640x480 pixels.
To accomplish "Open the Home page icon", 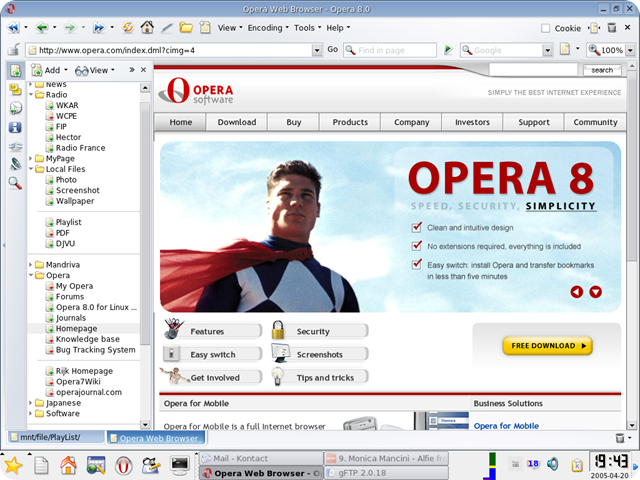I will click(x=147, y=27).
